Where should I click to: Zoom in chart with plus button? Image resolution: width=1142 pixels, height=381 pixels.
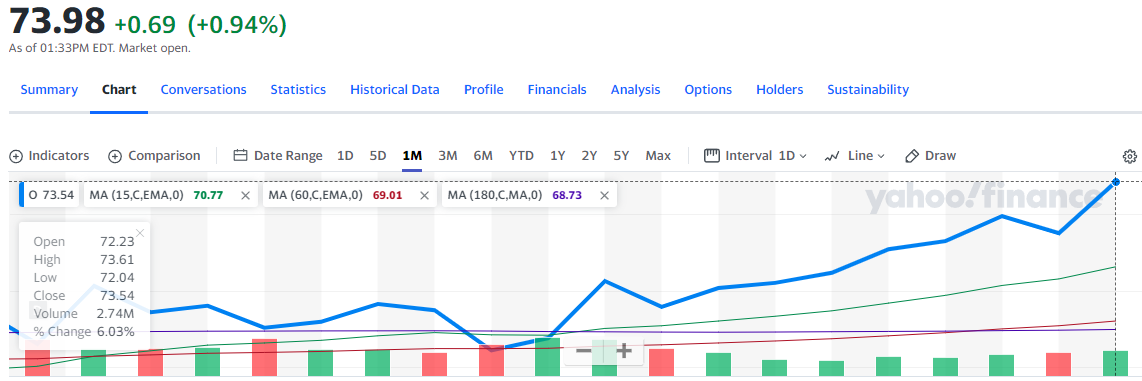pyautogui.click(x=624, y=351)
